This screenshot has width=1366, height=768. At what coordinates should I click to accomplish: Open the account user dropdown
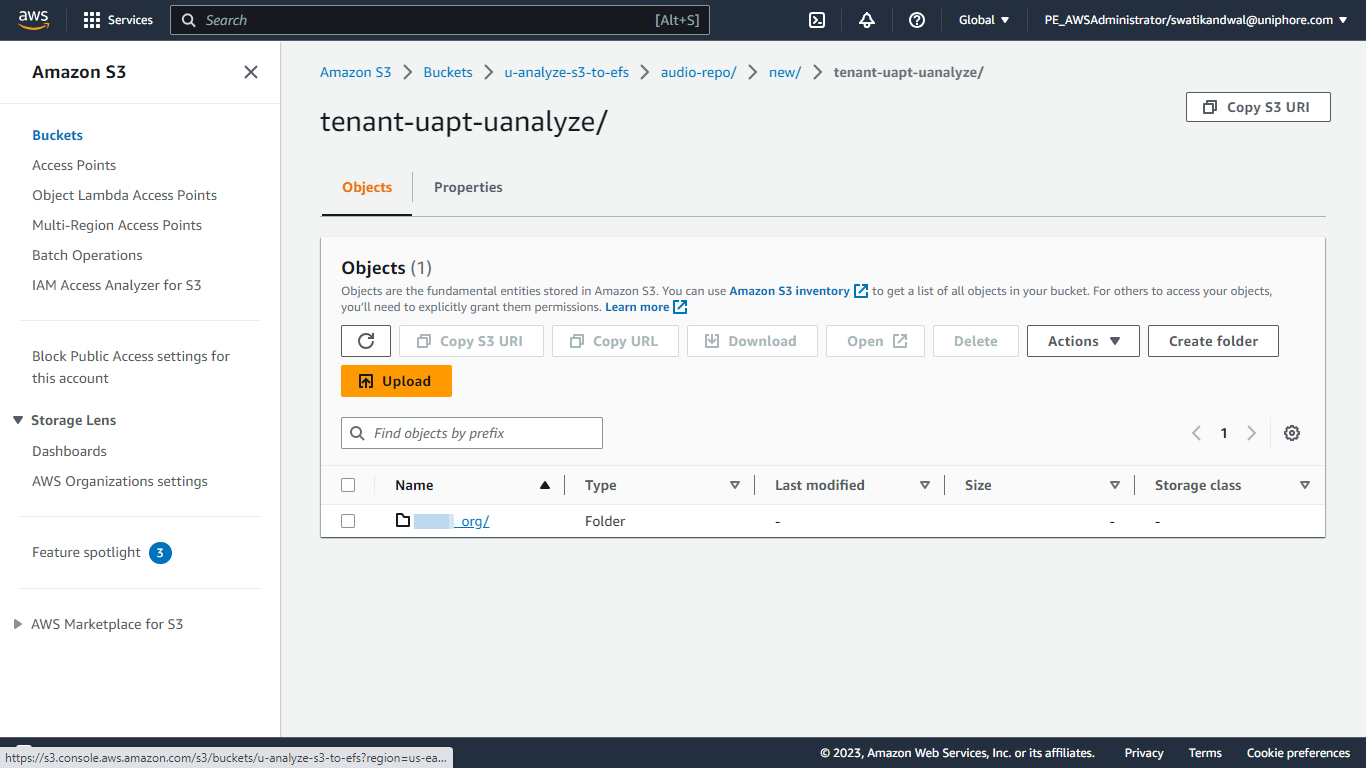pyautogui.click(x=1196, y=20)
